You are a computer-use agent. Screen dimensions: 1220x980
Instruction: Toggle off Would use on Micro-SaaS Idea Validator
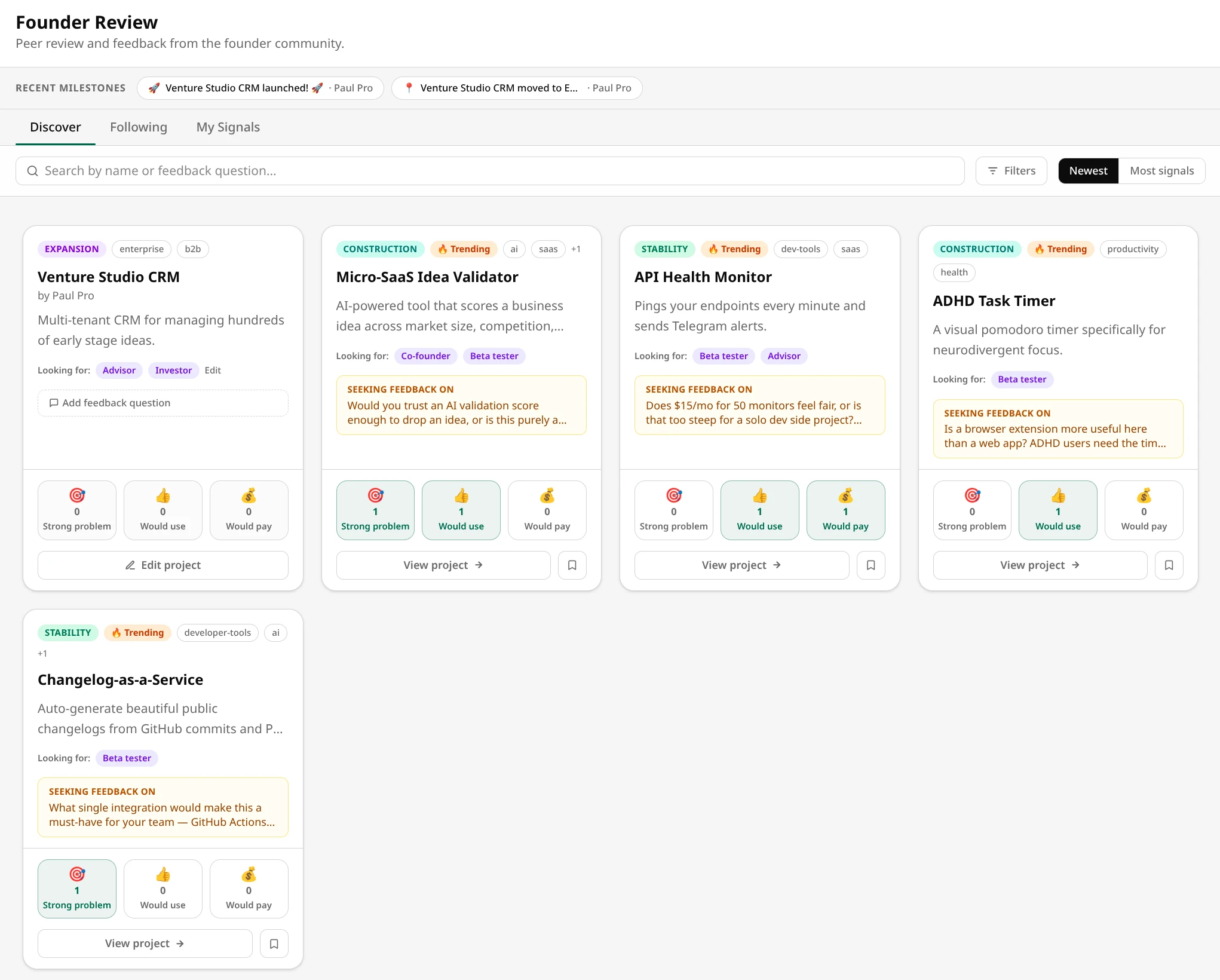click(x=461, y=510)
